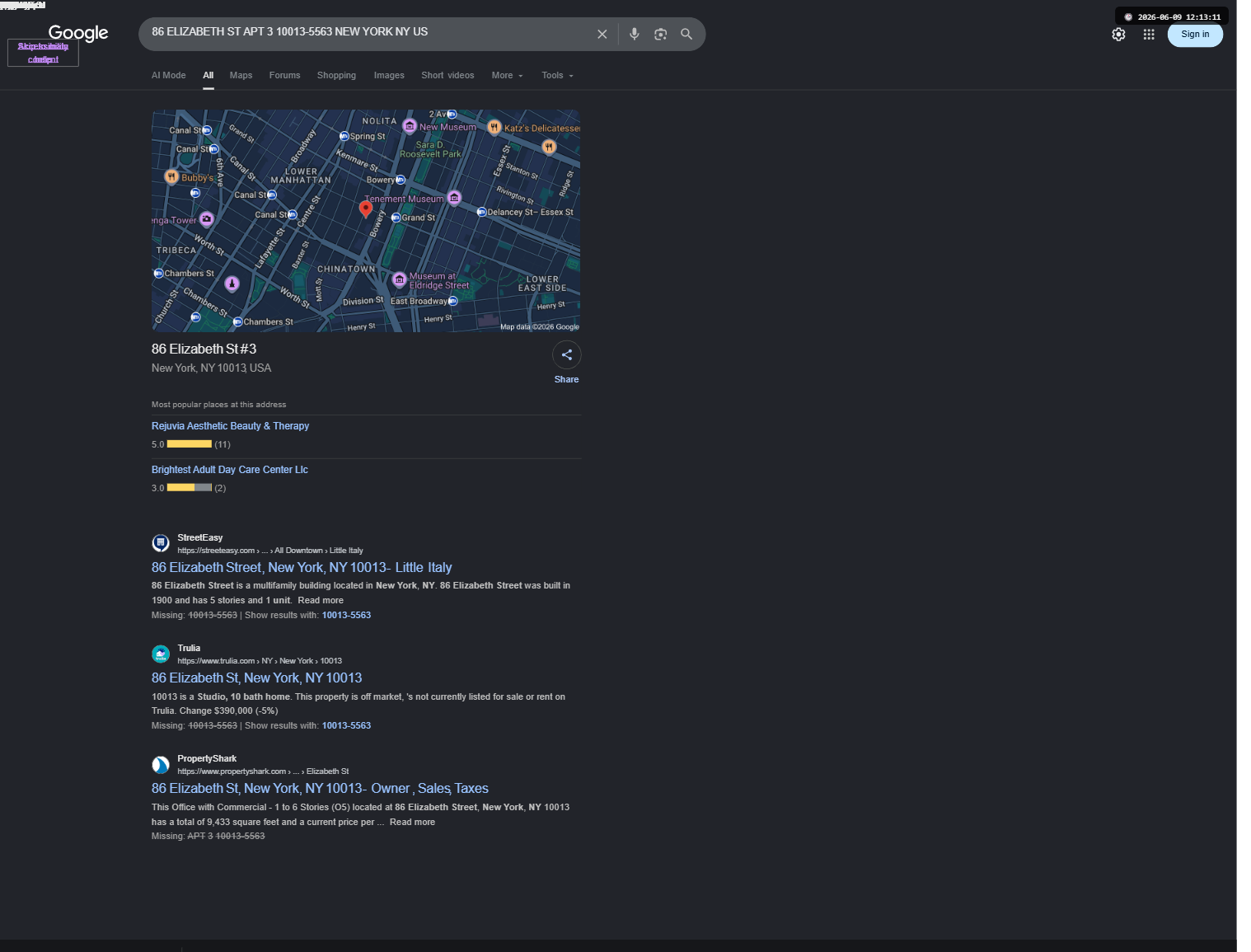Open StreetEasy 86 Elizabeth Street result

click(302, 567)
